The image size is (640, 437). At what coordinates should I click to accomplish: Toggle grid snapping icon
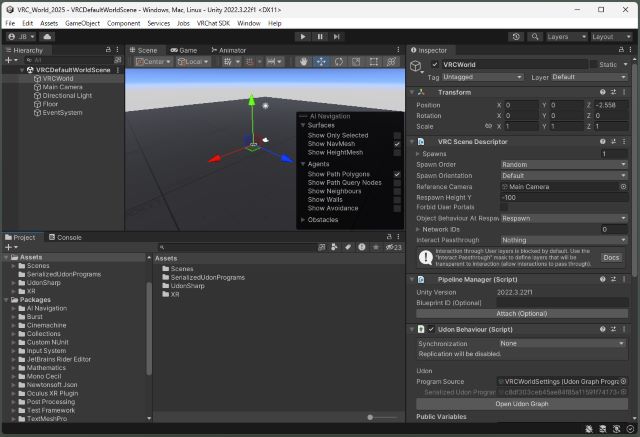point(249,62)
